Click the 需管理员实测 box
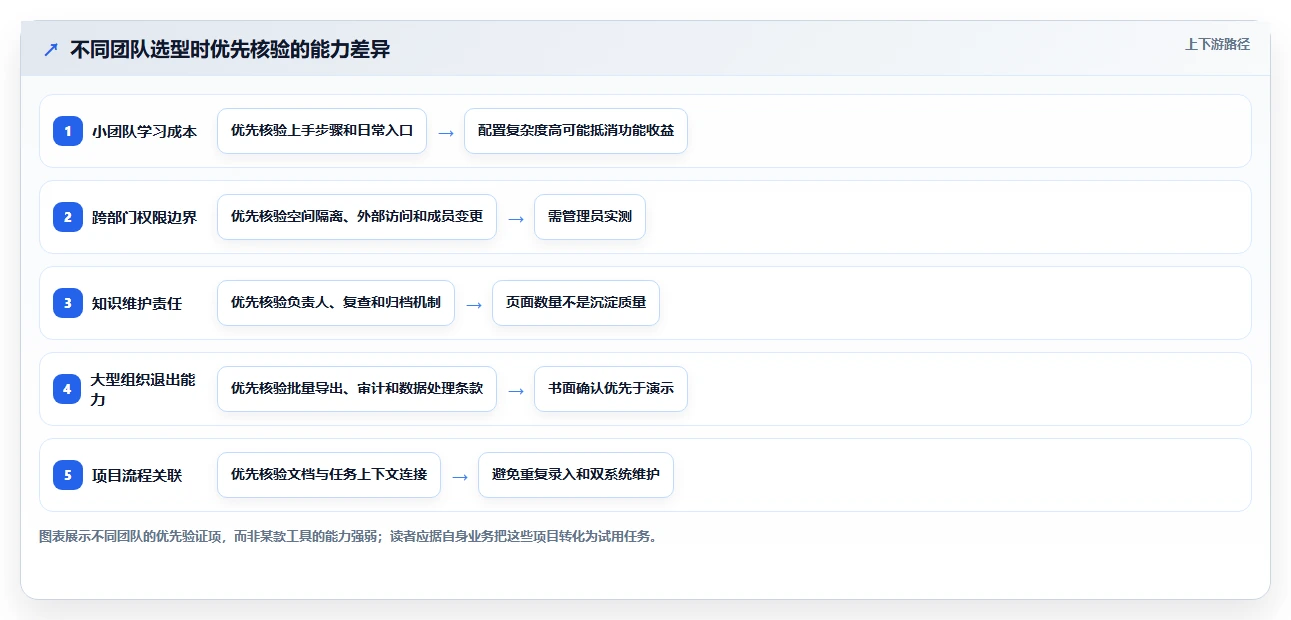The width and height of the screenshot is (1291, 620). click(590, 217)
